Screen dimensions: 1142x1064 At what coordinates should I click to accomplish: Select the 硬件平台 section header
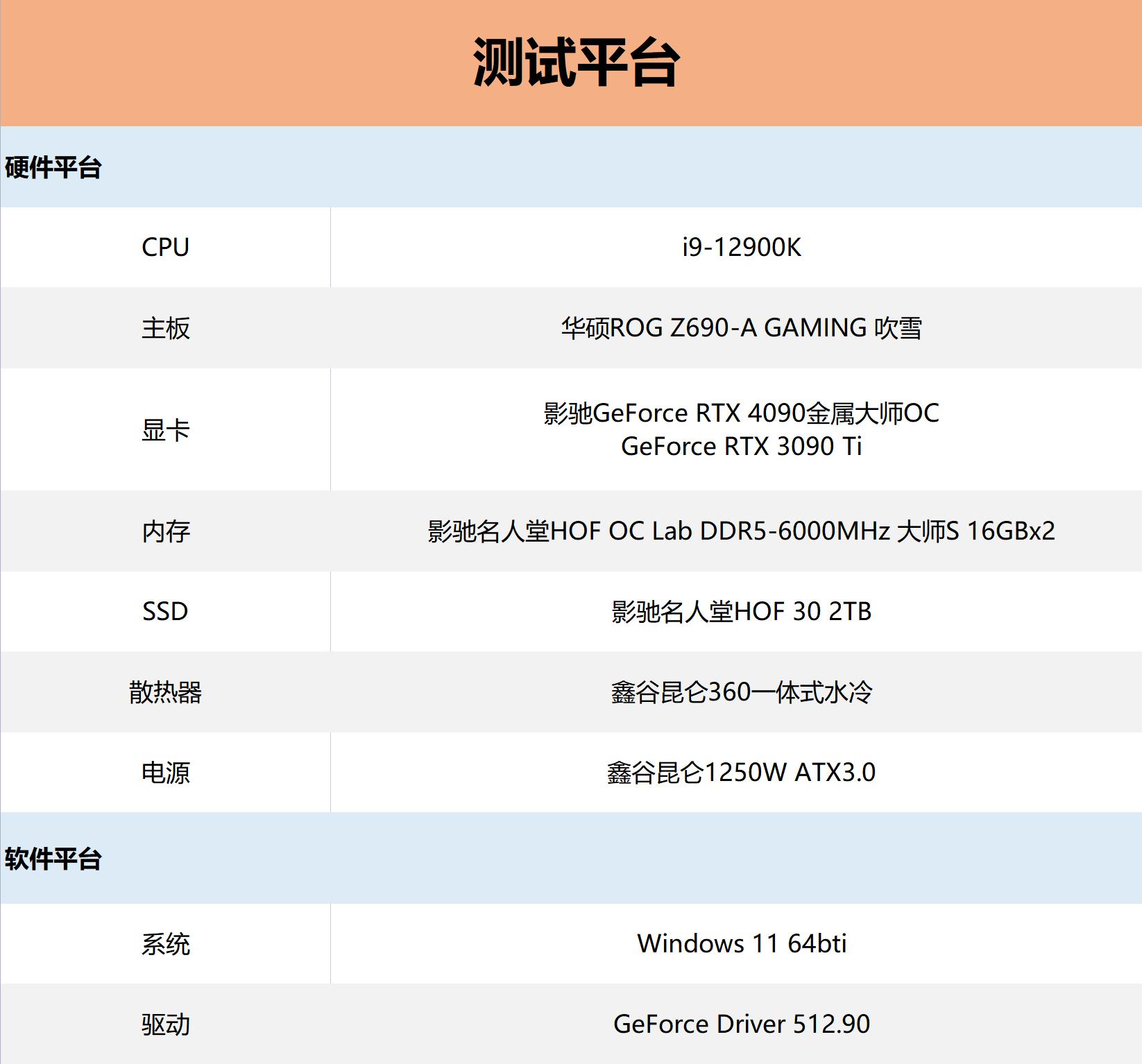[x=52, y=164]
